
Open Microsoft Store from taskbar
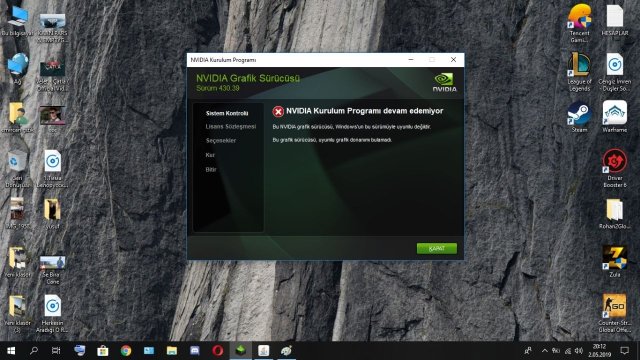click(102, 351)
